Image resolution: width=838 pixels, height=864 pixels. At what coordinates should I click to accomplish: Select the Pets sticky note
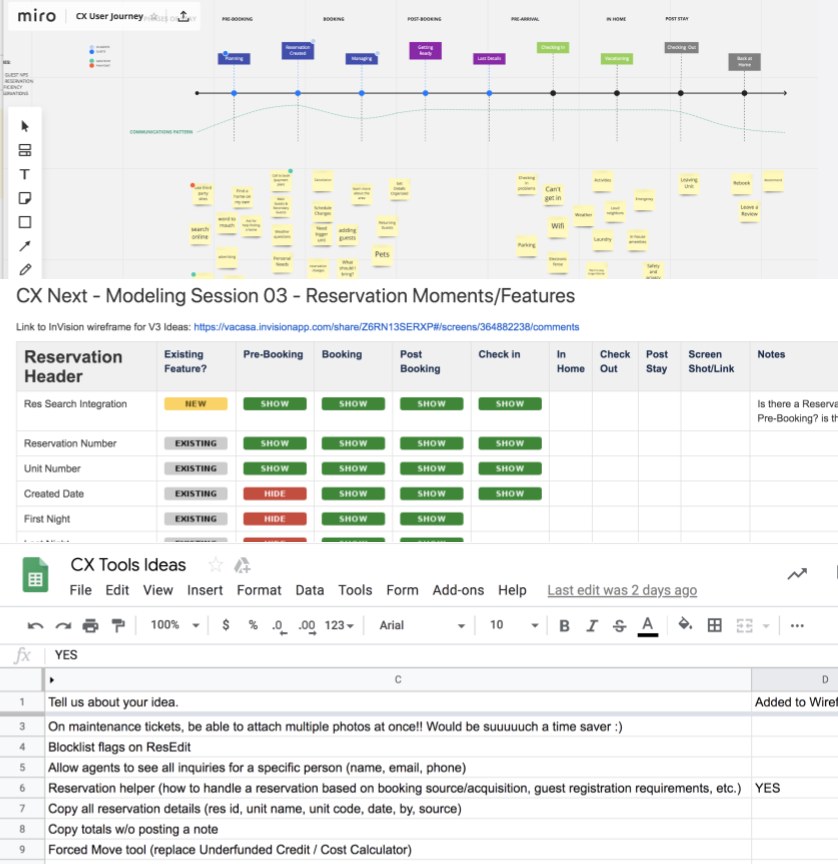382,255
